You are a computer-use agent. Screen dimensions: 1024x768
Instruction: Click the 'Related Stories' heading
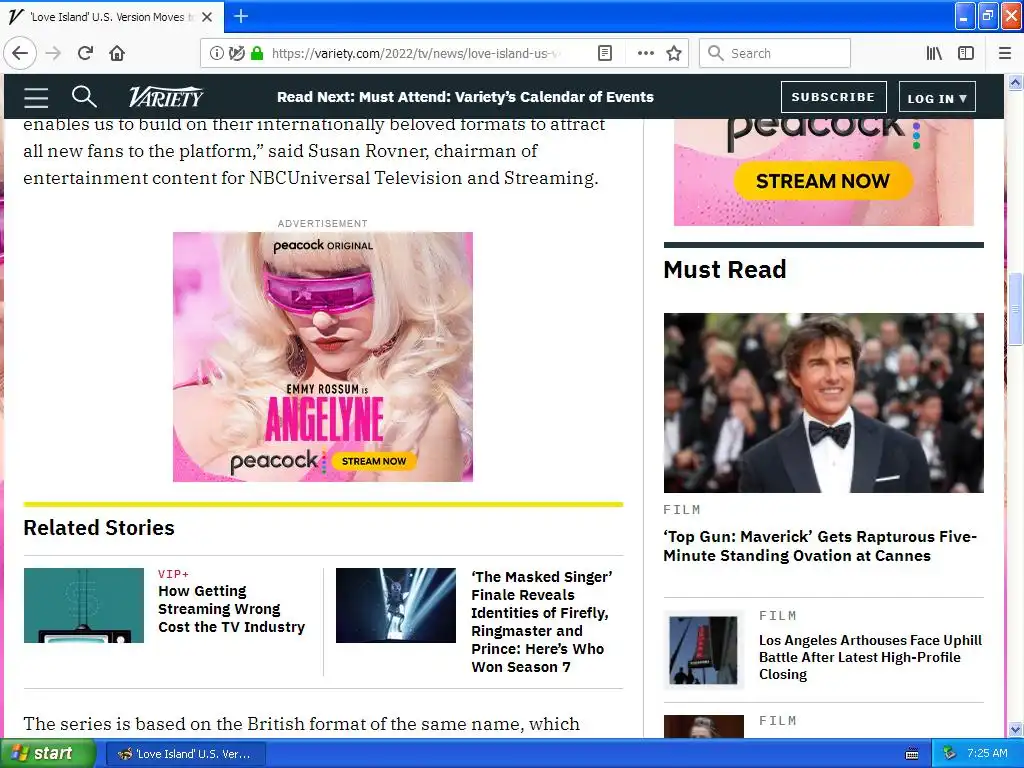(99, 527)
